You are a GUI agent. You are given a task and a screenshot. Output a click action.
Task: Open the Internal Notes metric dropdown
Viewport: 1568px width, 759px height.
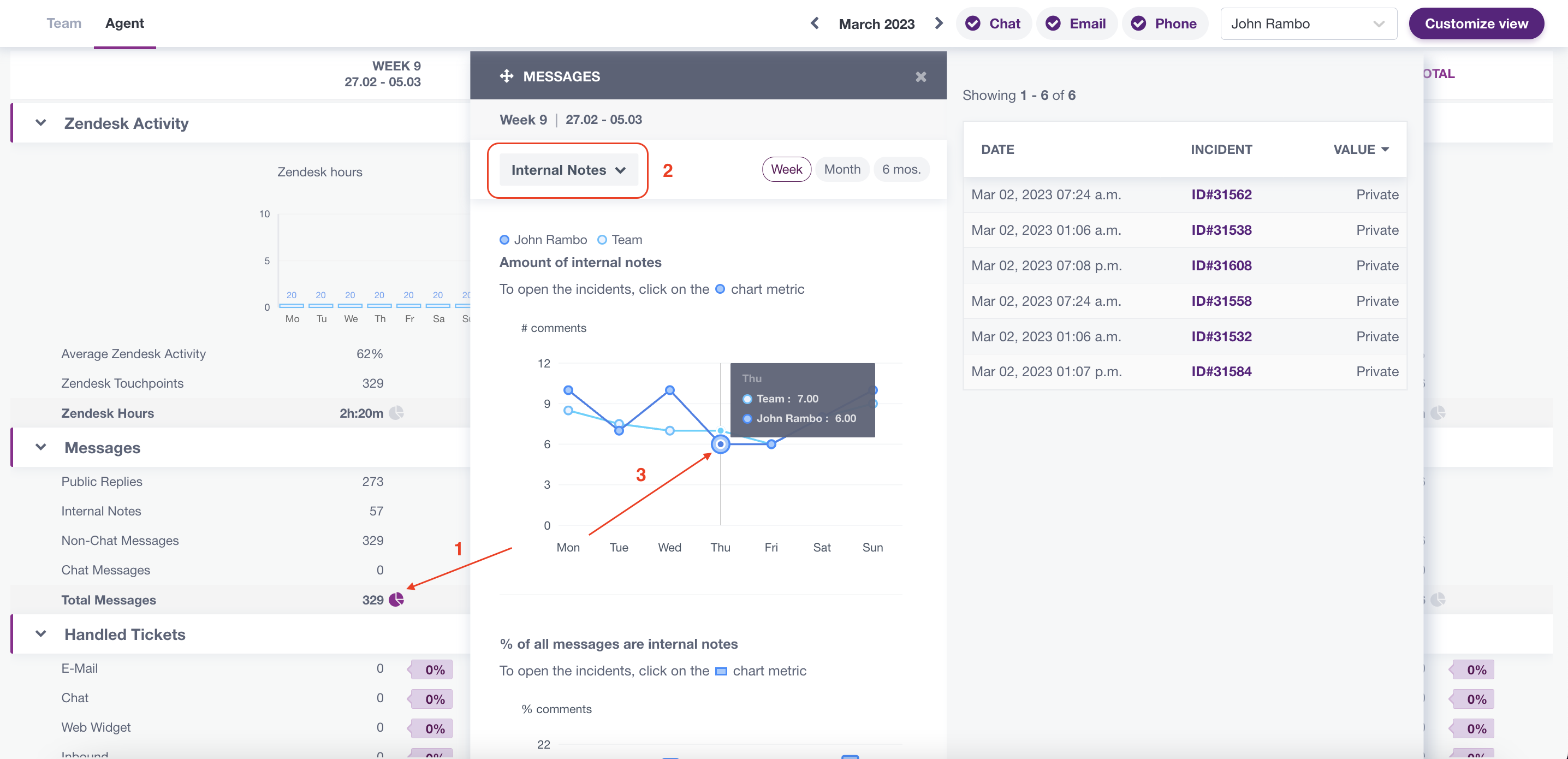[x=568, y=170]
